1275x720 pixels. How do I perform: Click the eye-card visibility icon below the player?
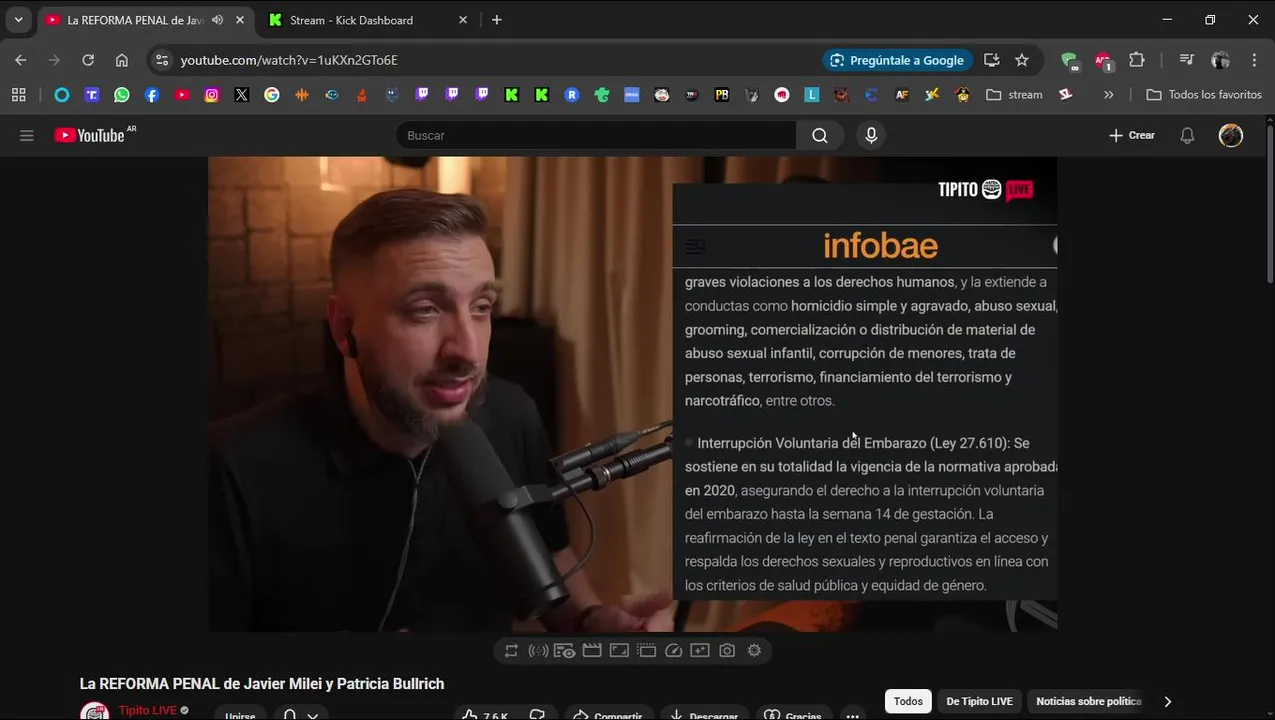pyautogui.click(x=565, y=650)
